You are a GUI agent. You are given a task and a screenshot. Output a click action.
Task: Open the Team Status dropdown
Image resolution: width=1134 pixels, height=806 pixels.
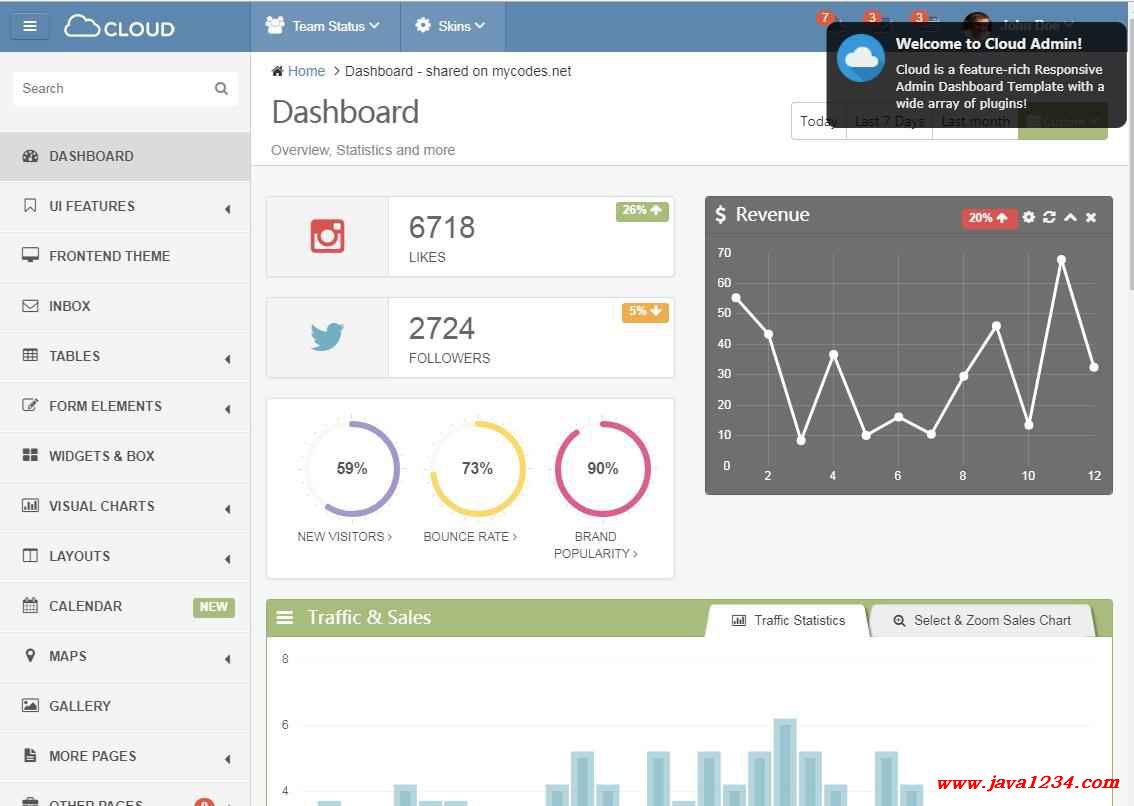click(323, 26)
